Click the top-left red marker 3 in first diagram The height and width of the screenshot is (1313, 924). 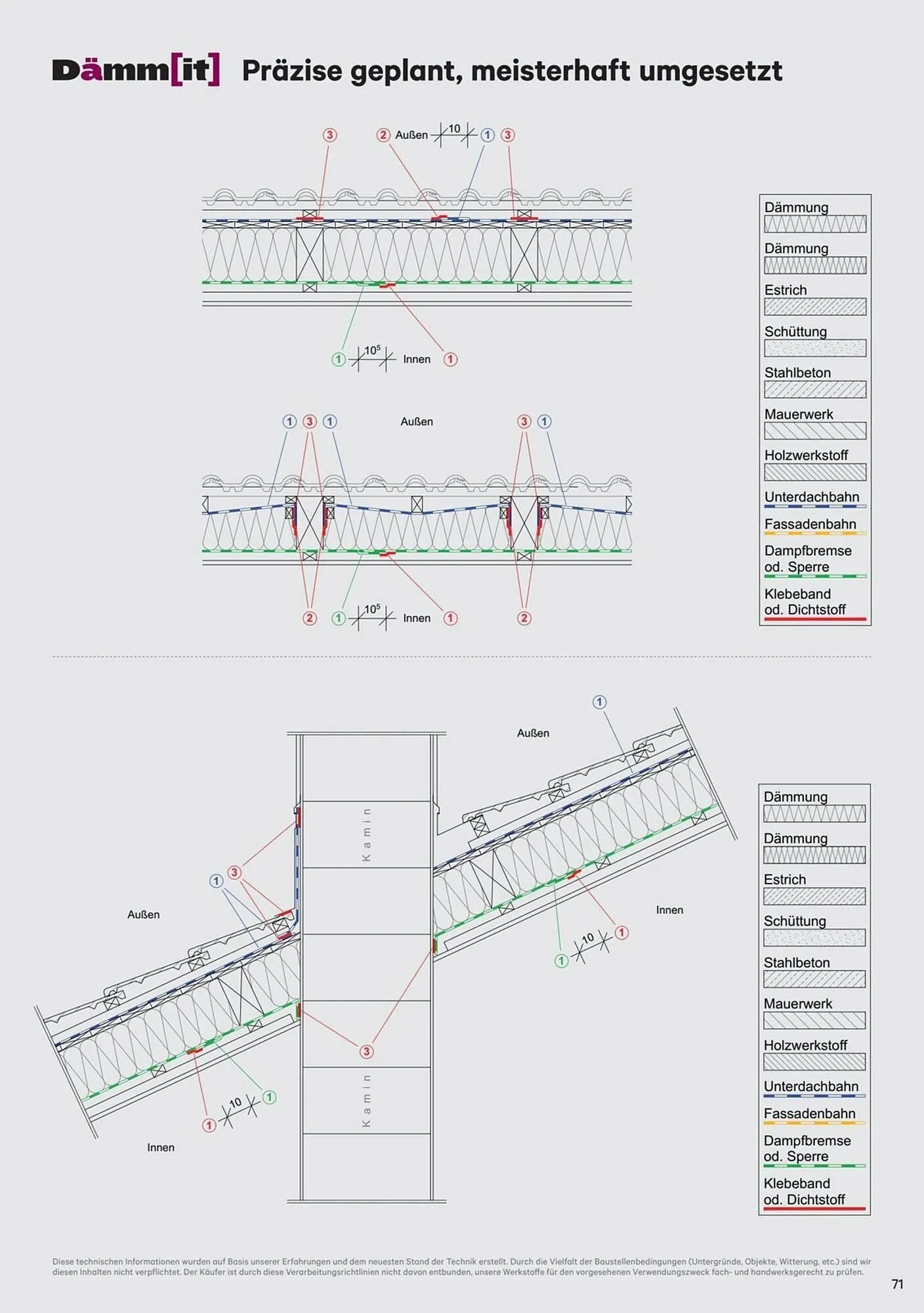click(329, 135)
